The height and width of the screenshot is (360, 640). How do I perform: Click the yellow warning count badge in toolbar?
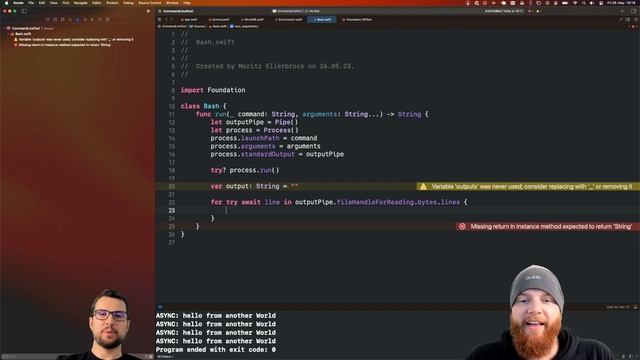point(538,11)
